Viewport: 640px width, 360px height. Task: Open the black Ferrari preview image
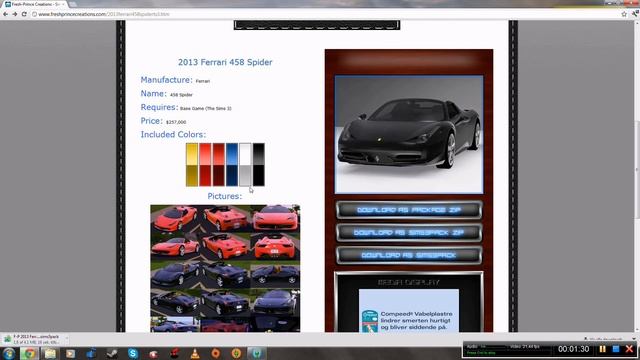click(409, 134)
